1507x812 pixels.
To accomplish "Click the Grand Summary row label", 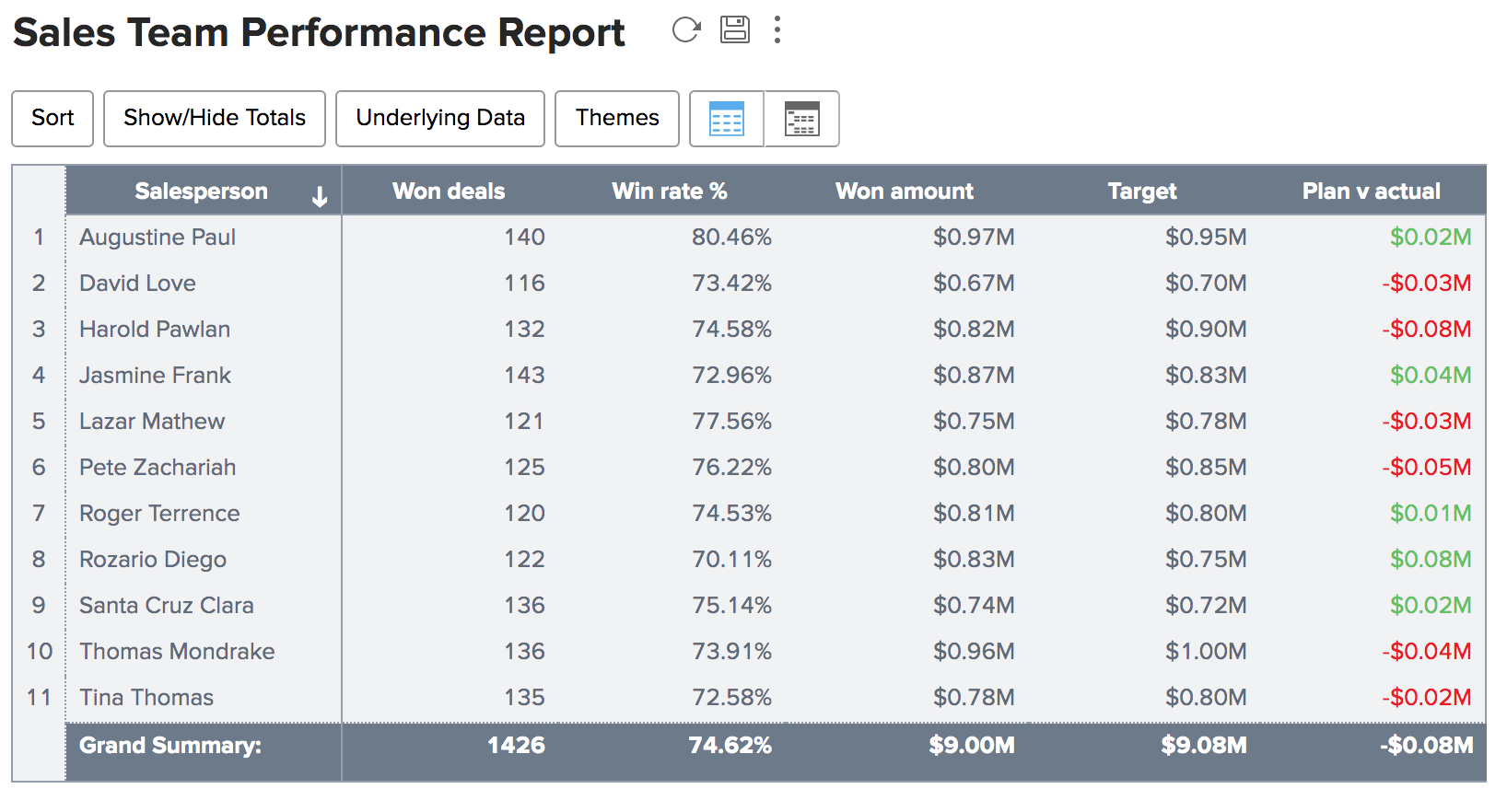I will click(x=170, y=746).
